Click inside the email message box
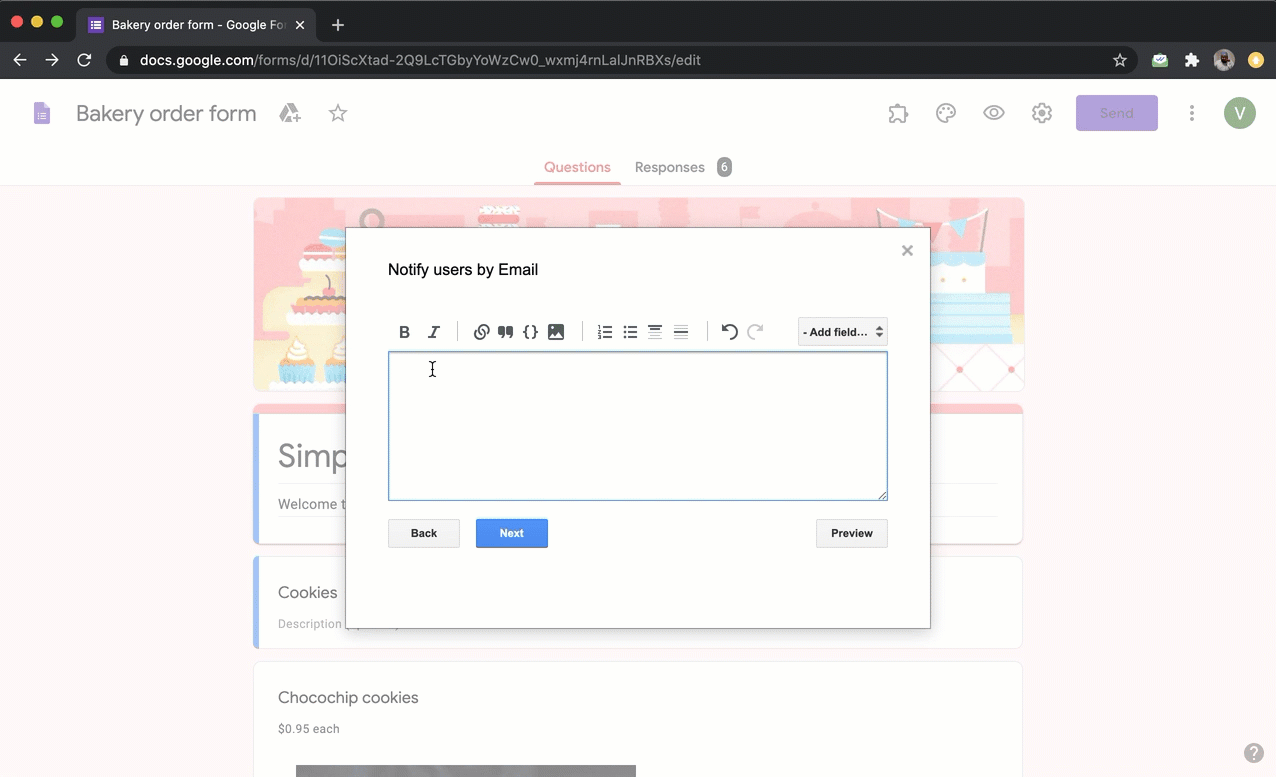1276x777 pixels. (637, 426)
